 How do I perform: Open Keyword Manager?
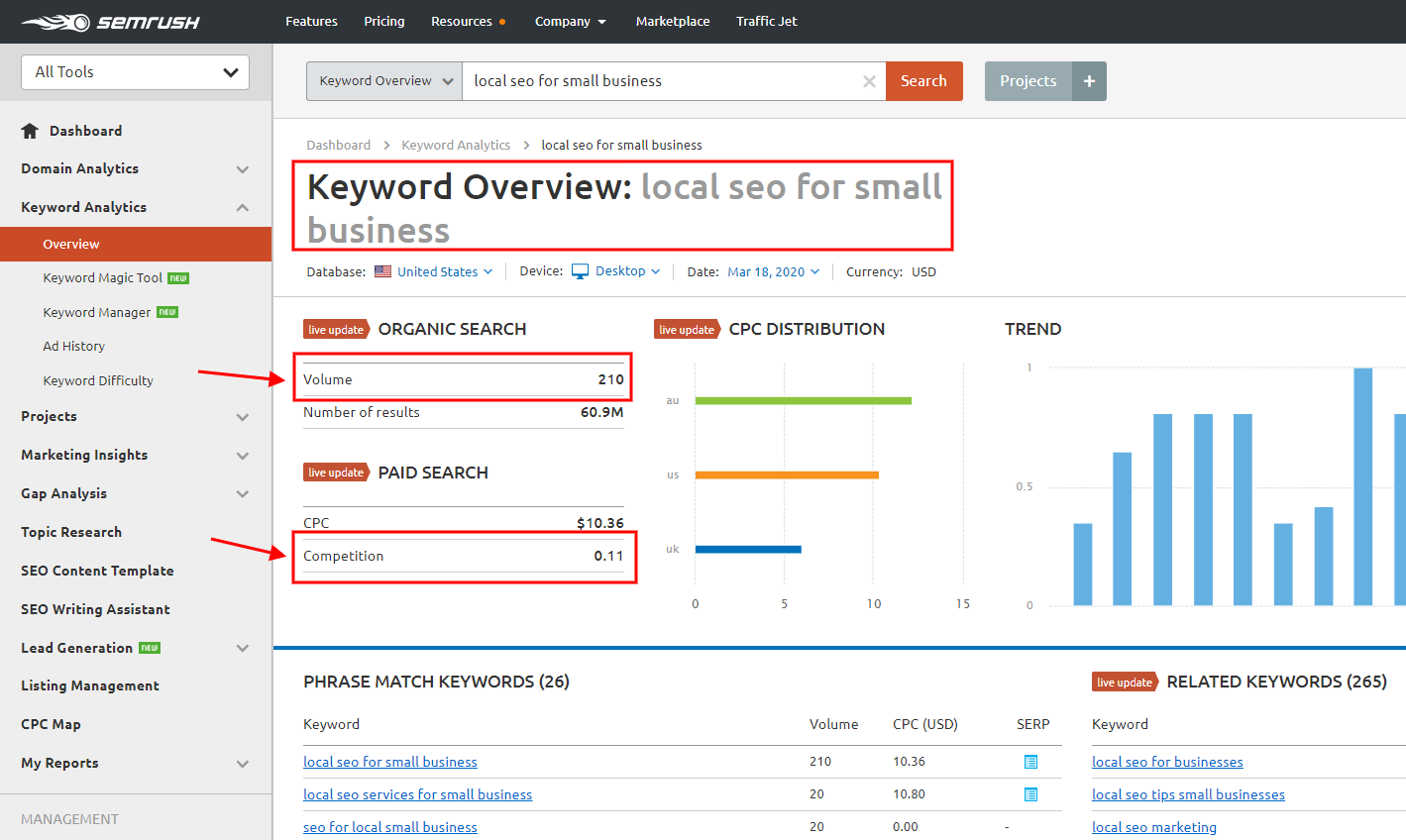coord(97,312)
